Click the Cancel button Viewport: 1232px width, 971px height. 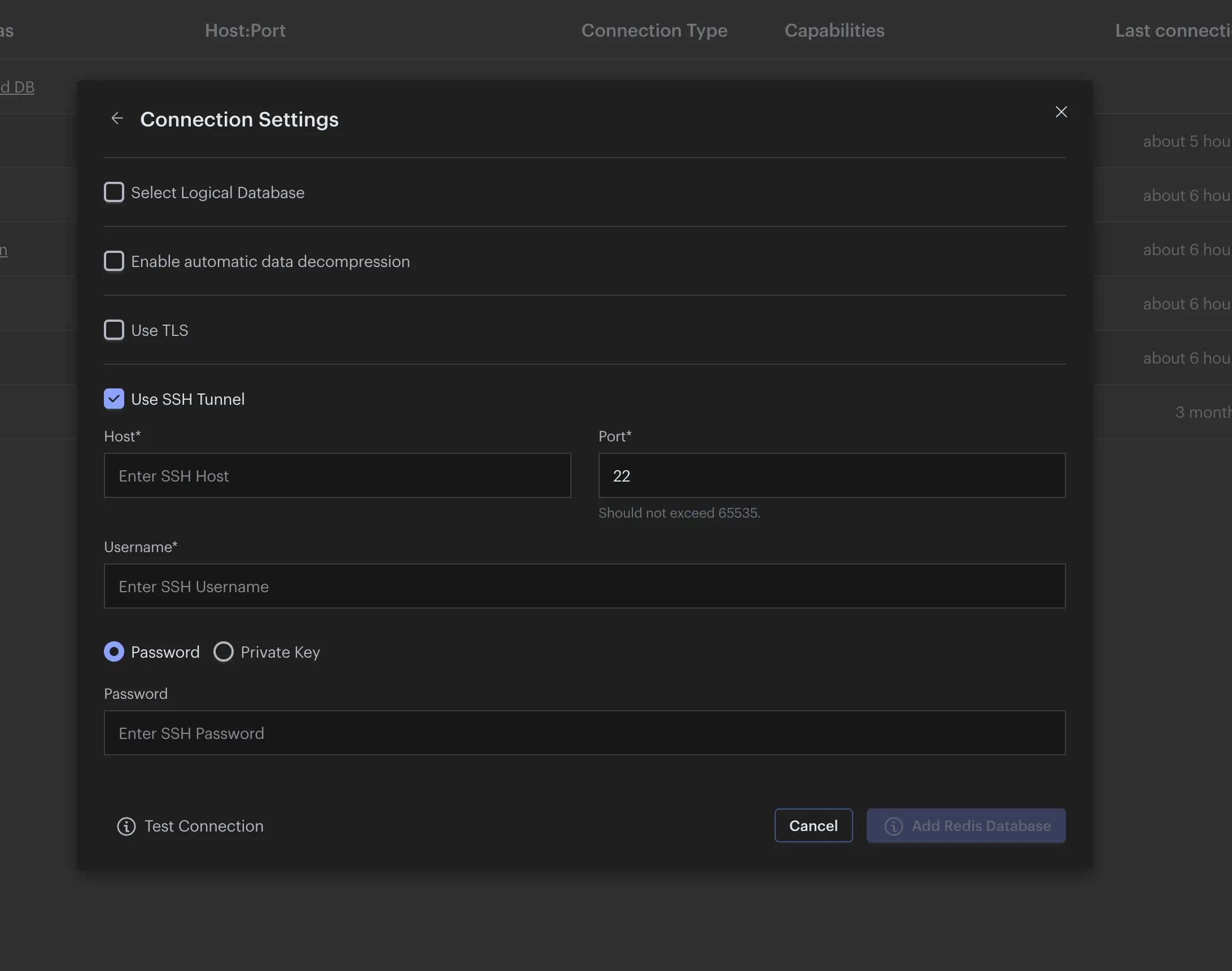(x=813, y=825)
